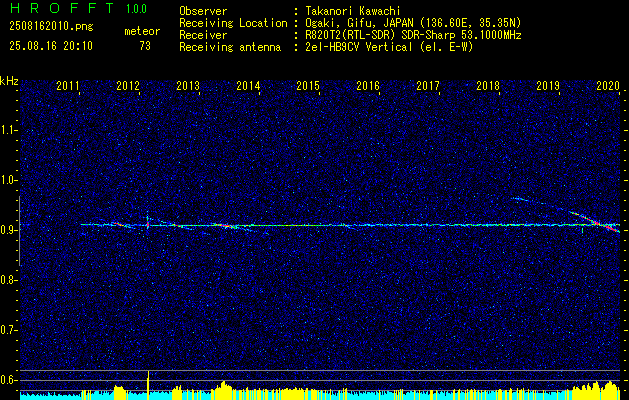This screenshot has width=629, height=400.
Task: Click the meteor label
Action: coord(142,31)
